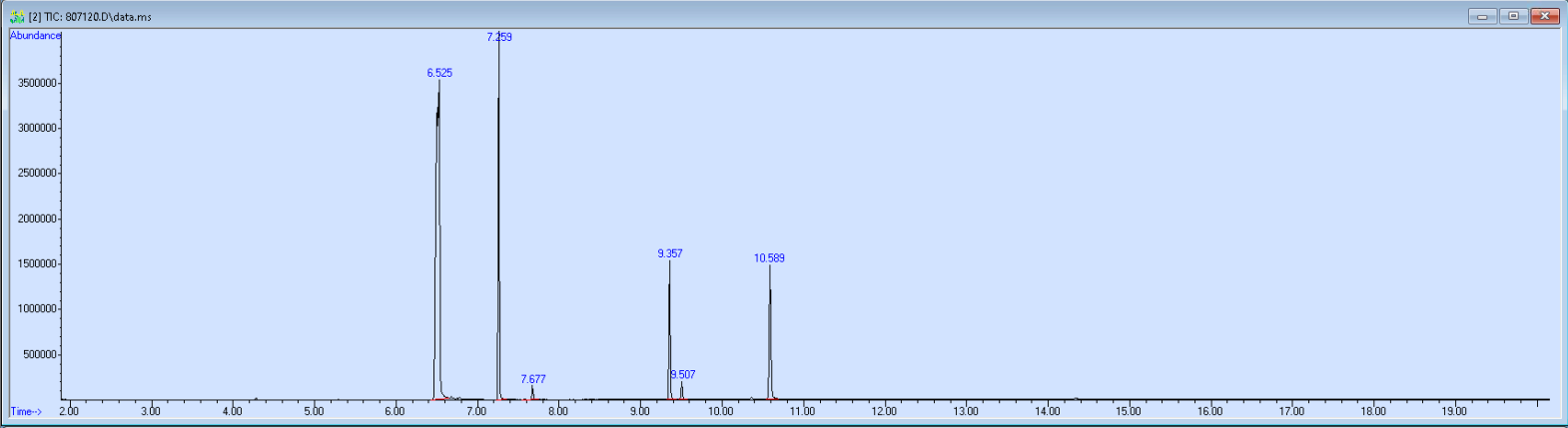
Task: Click the 12.00 time axis tick
Action: point(884,411)
